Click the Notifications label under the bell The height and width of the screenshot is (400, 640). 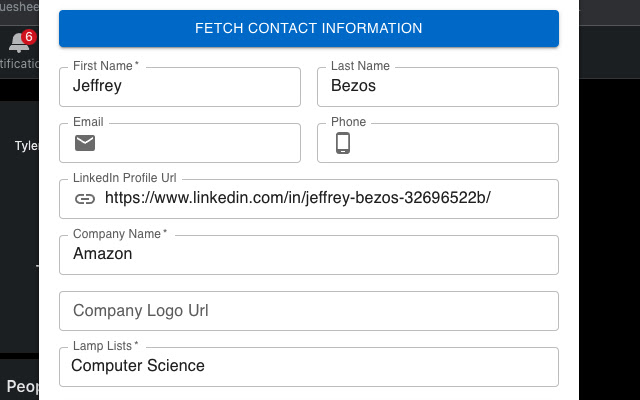(18, 64)
